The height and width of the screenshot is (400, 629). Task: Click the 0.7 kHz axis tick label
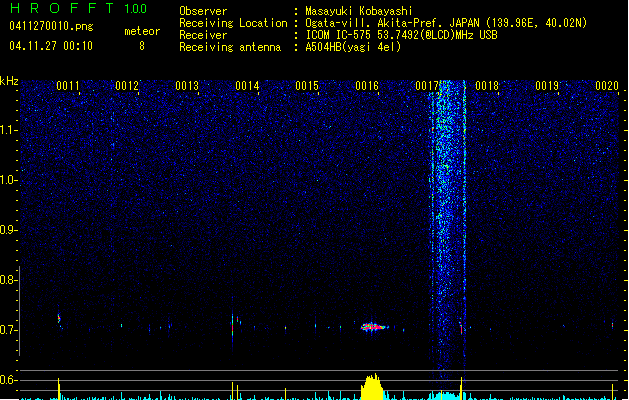tap(8, 330)
